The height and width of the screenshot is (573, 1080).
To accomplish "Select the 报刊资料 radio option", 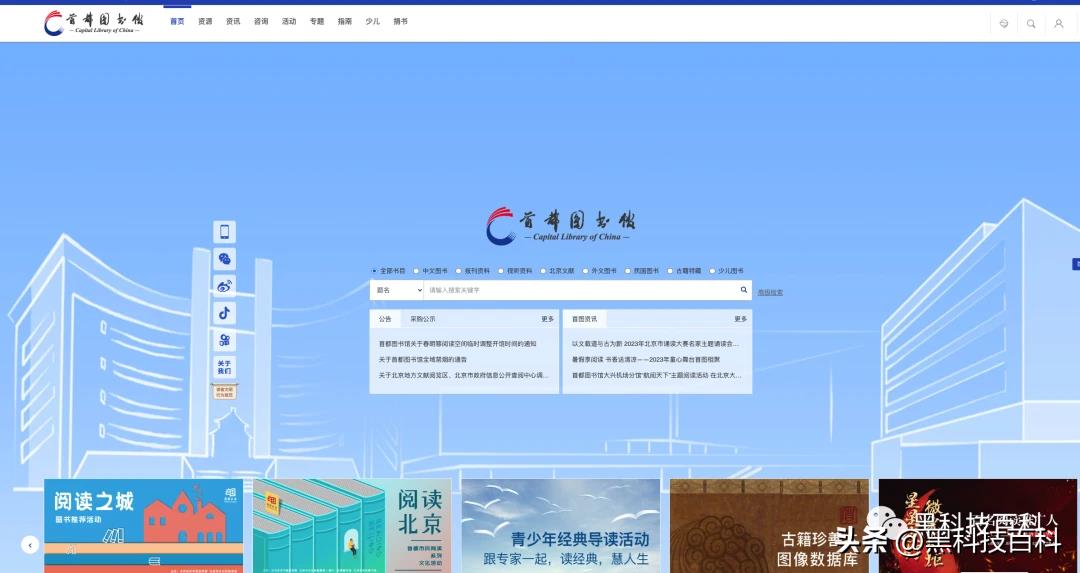I will (x=459, y=271).
